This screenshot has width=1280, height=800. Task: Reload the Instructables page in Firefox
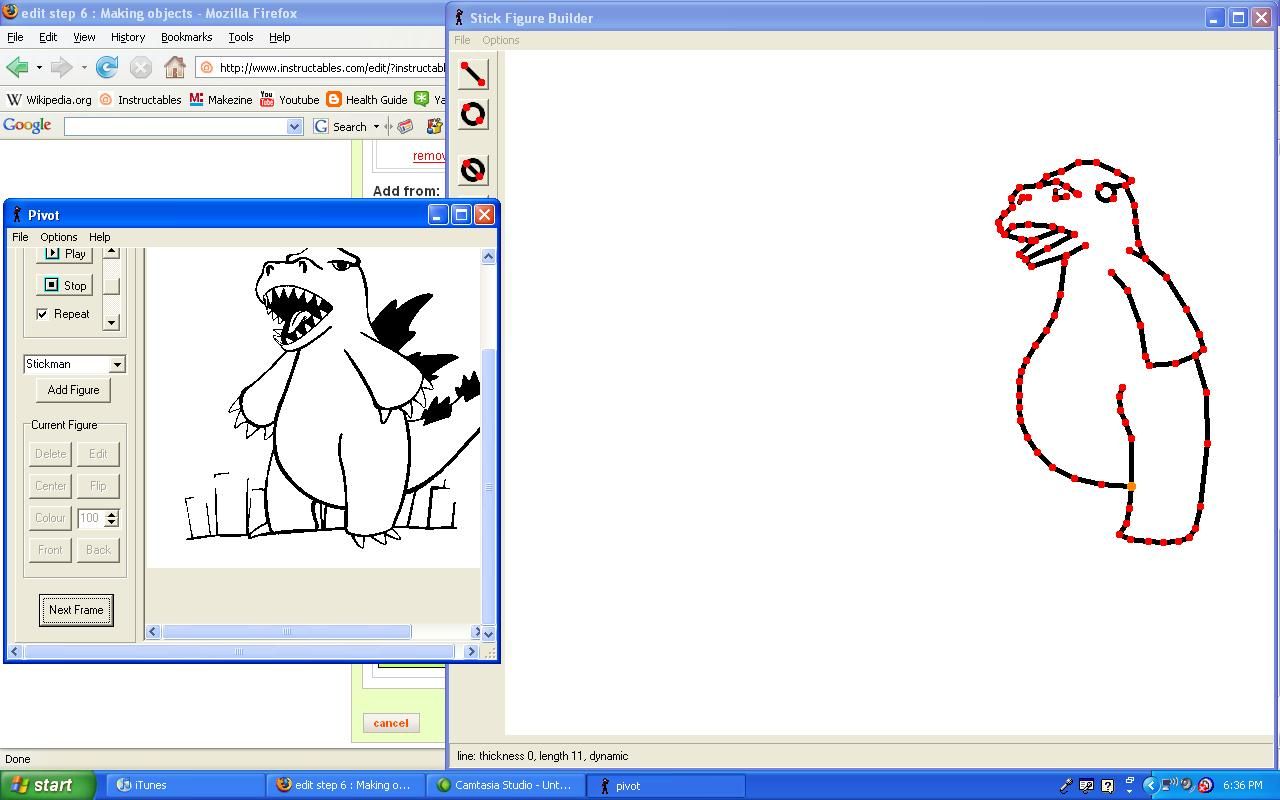click(106, 68)
